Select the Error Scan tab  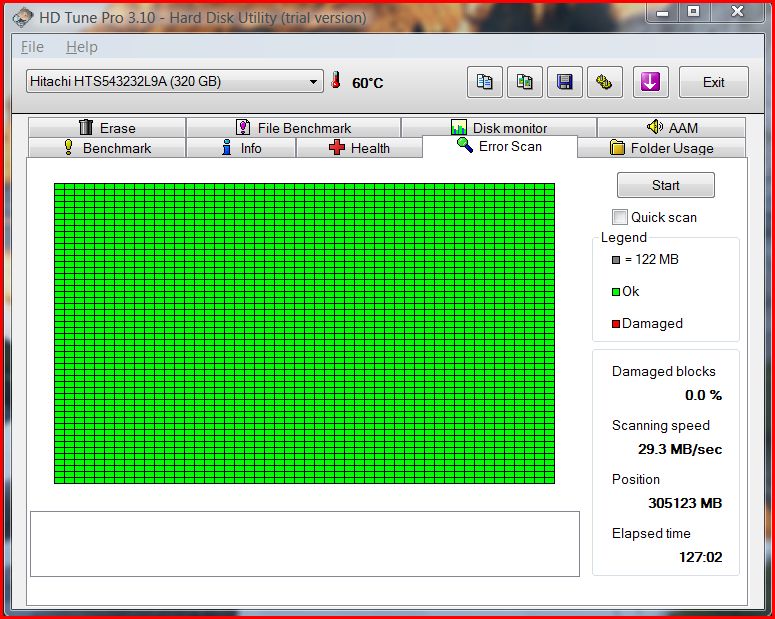[x=500, y=146]
